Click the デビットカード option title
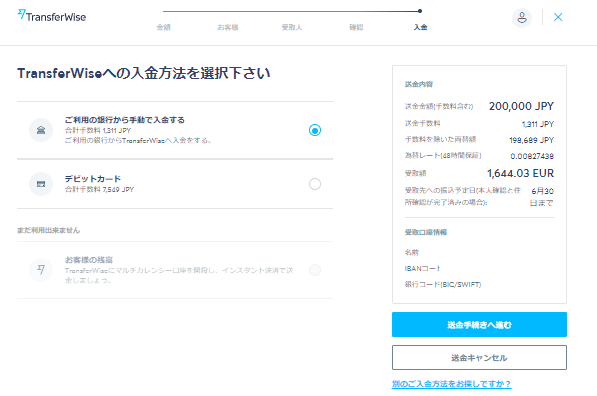 93,179
